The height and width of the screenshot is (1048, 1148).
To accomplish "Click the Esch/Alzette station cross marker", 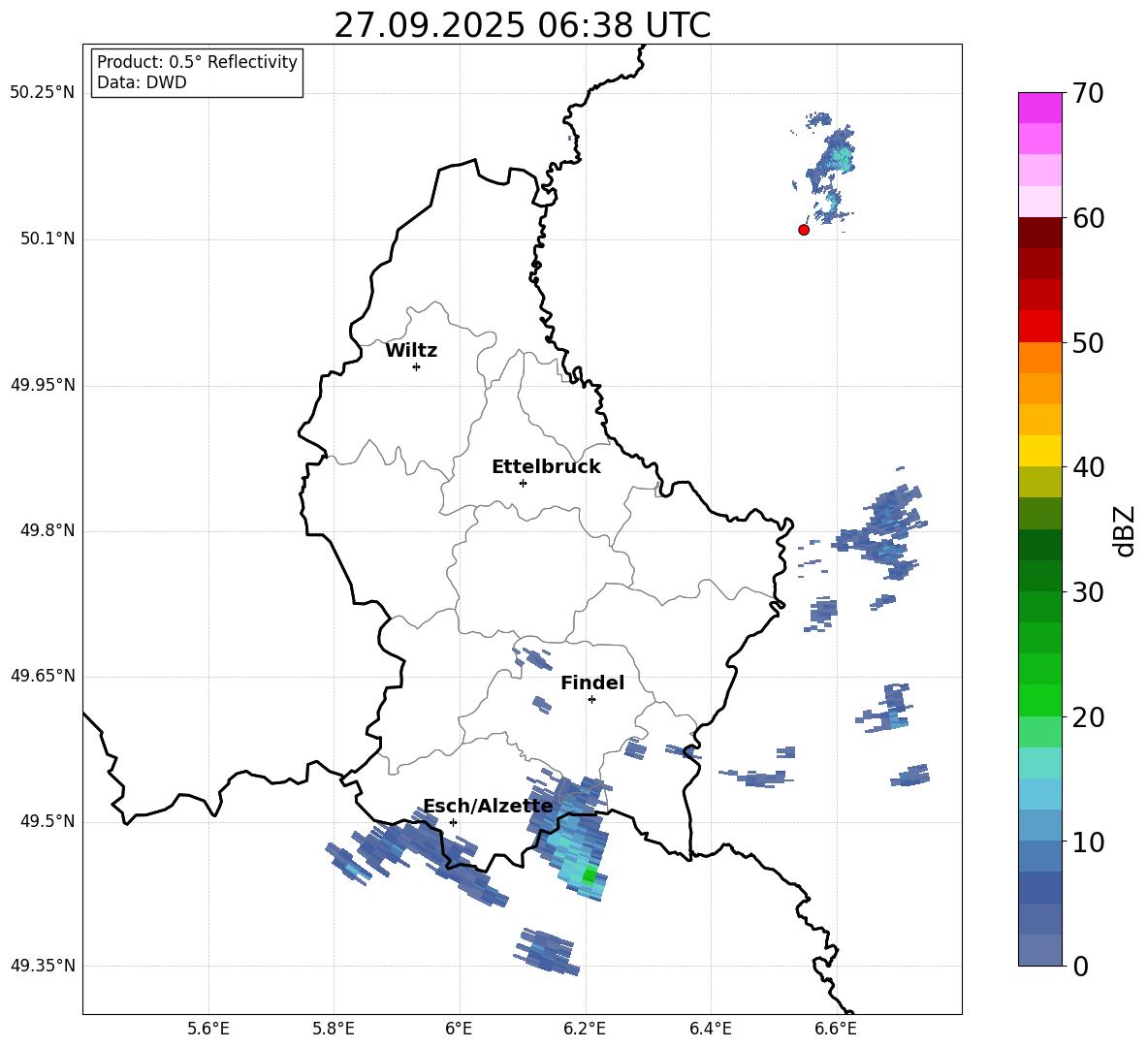I will pyautogui.click(x=453, y=822).
